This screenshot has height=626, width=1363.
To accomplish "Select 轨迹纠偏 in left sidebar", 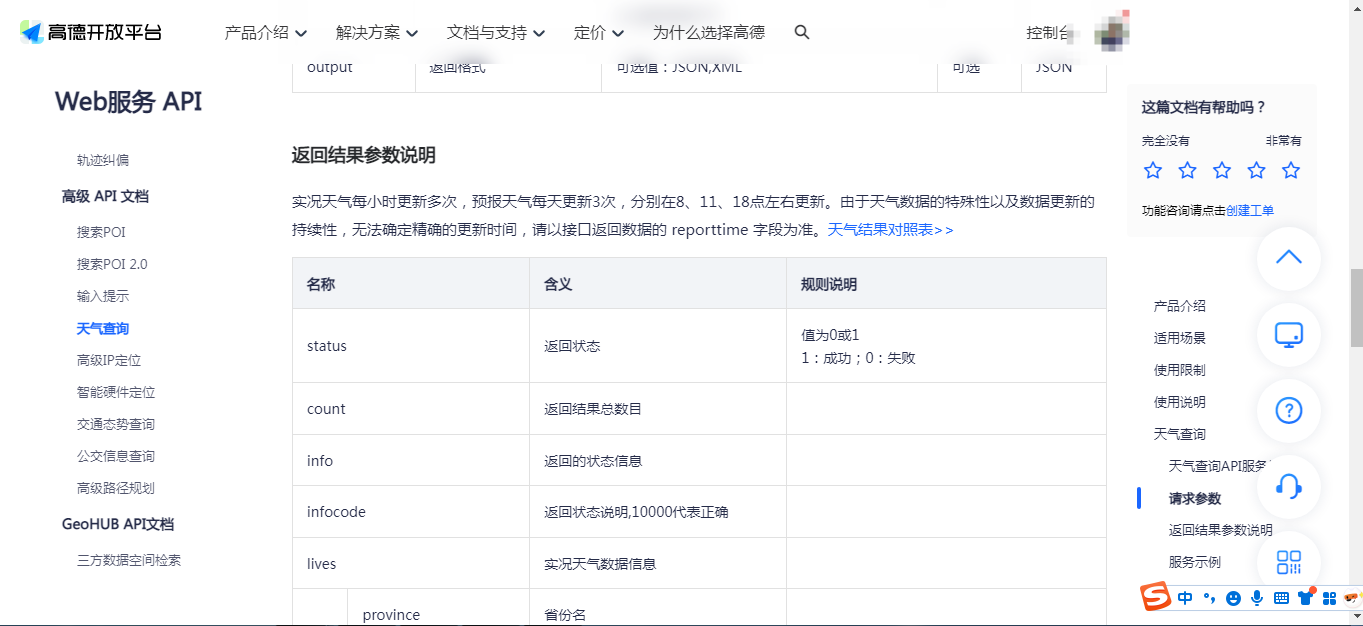I will (x=103, y=160).
